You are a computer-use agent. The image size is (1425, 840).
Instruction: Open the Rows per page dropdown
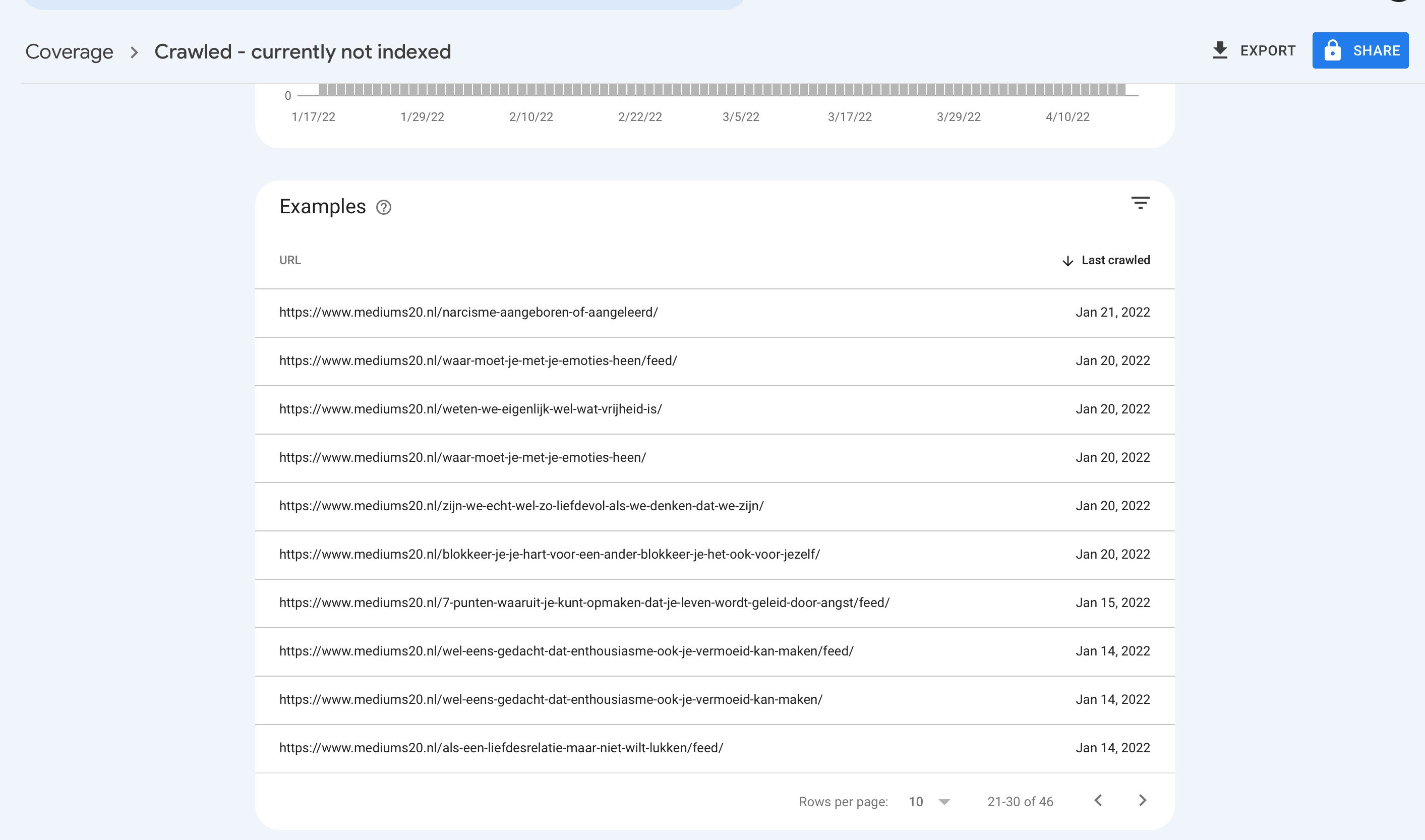[929, 802]
